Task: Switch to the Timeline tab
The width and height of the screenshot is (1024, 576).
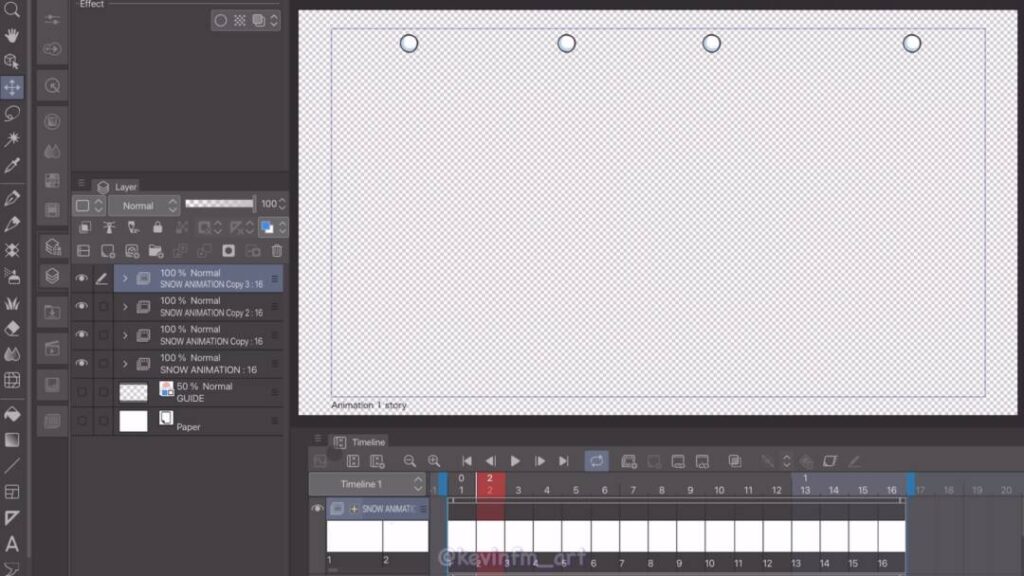Action: pos(360,442)
